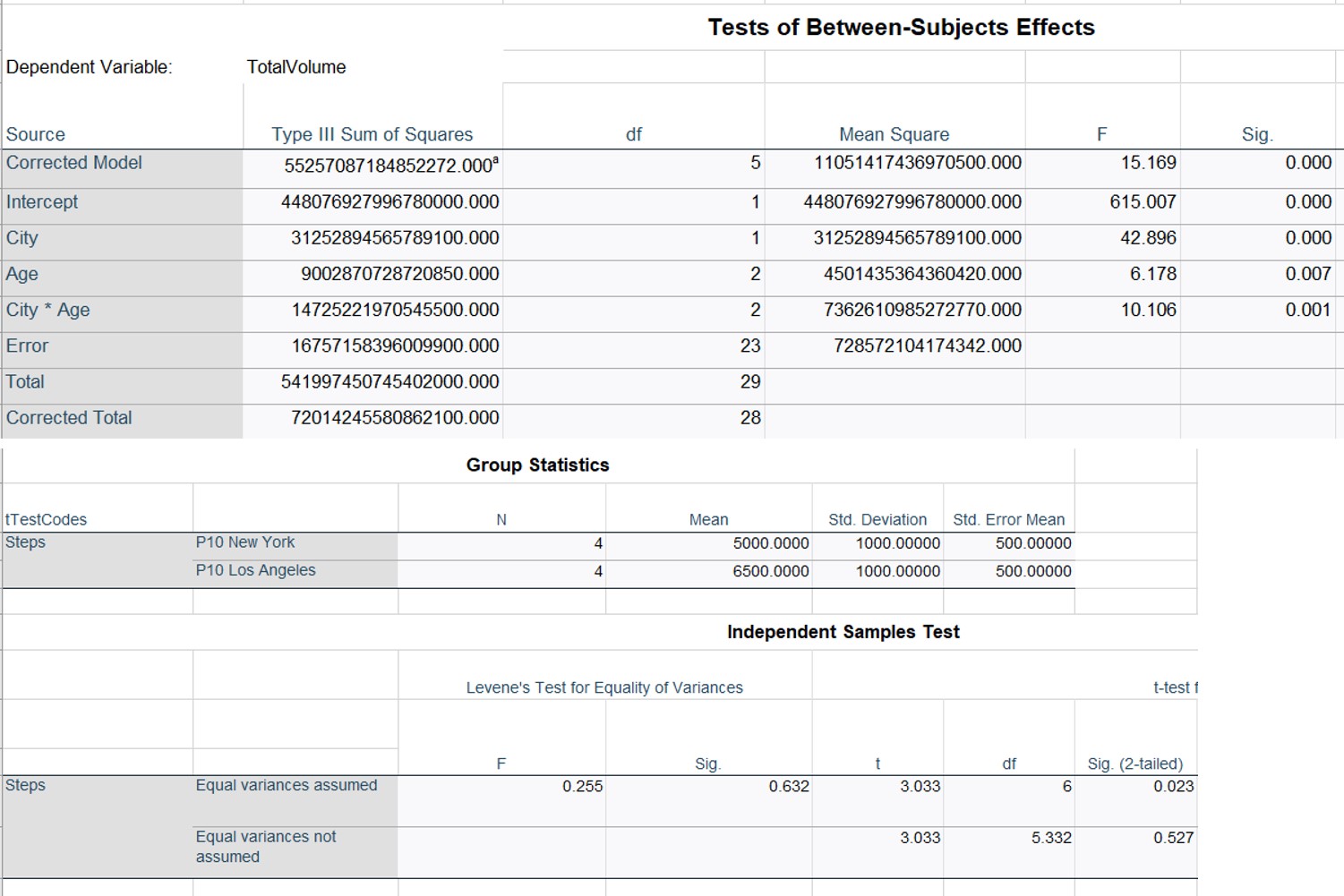Click the City F value 42.896
The width and height of the screenshot is (1344, 896).
[x=1148, y=238]
